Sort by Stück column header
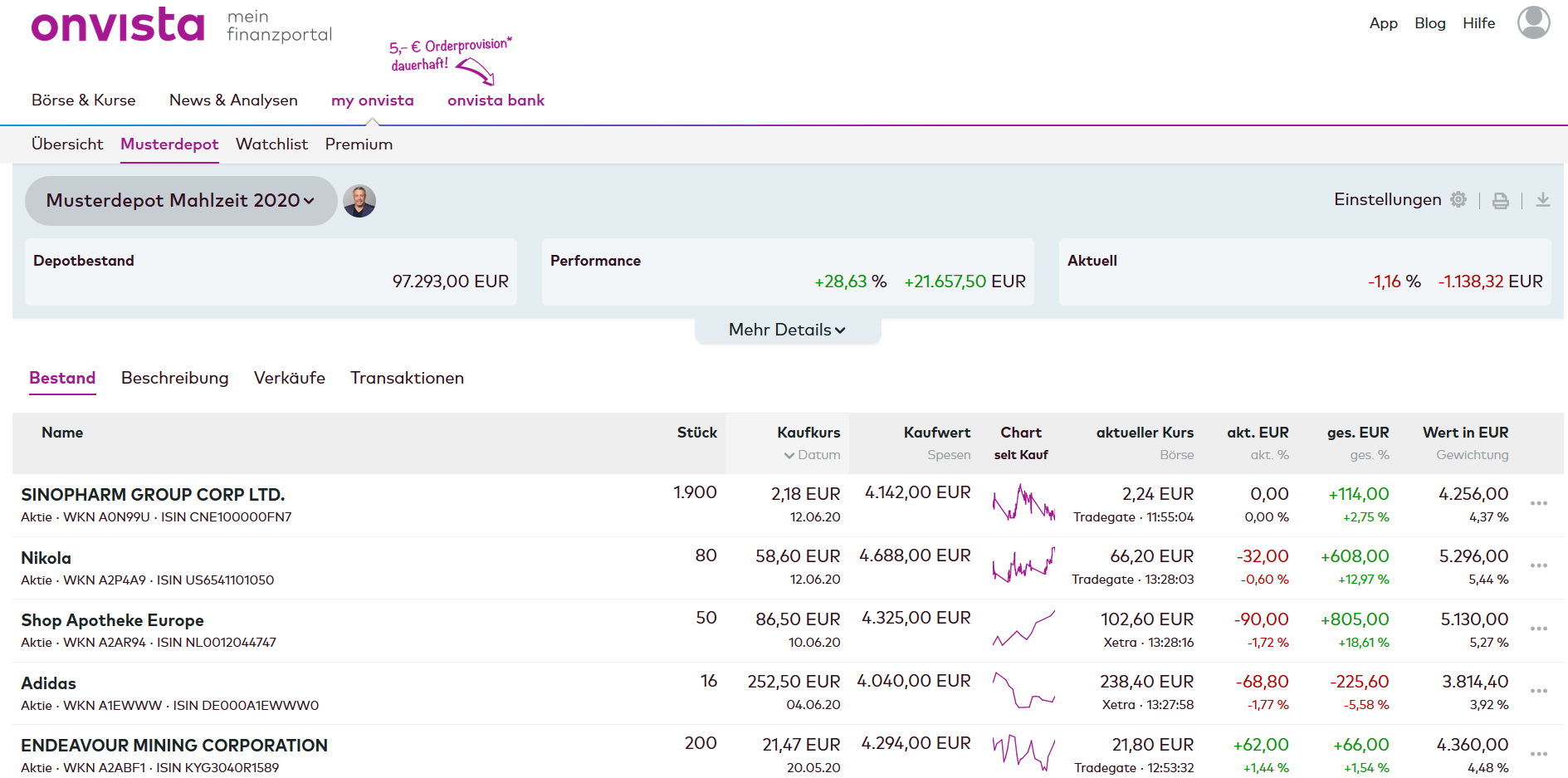 coord(697,433)
